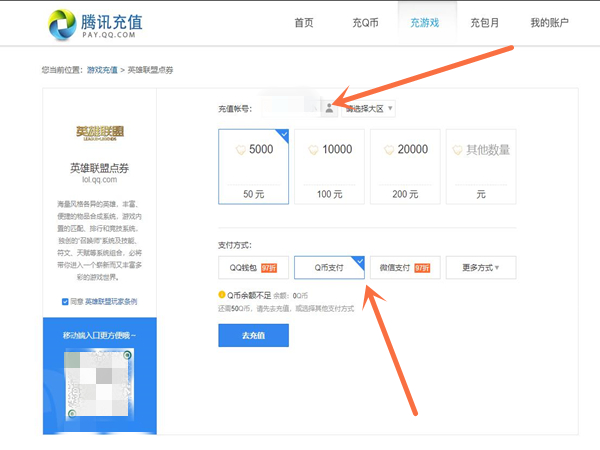Click the mobile entry QR code
This screenshot has width=600, height=450.
[99, 384]
